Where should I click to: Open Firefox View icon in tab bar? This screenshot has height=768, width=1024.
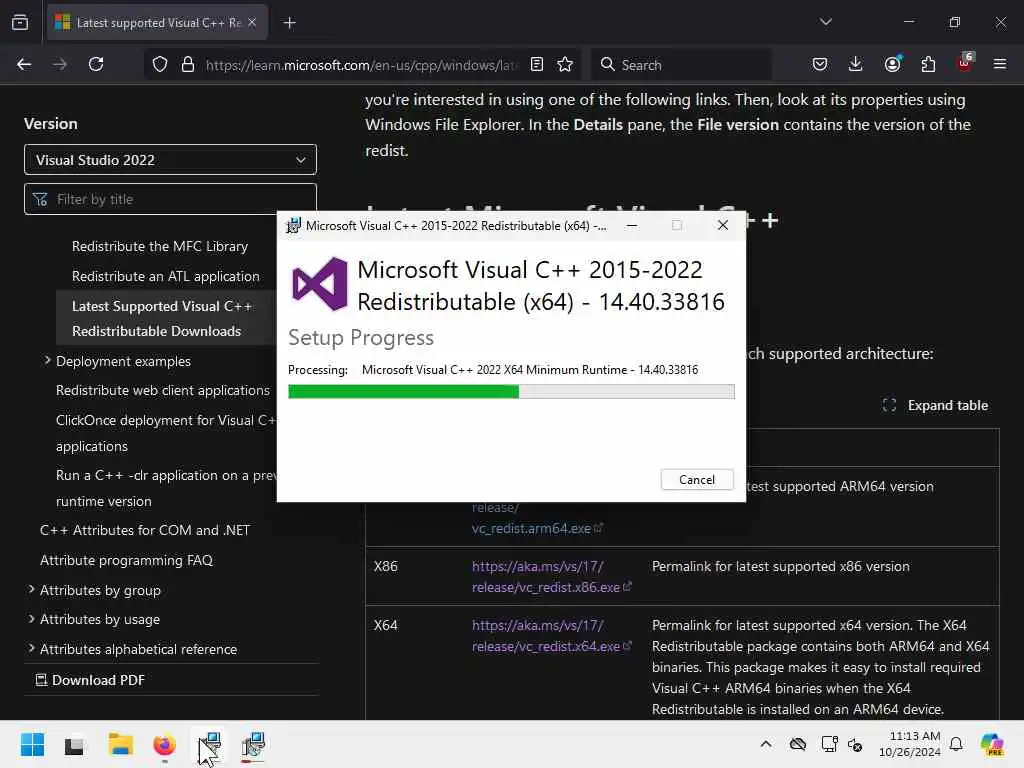click(20, 23)
